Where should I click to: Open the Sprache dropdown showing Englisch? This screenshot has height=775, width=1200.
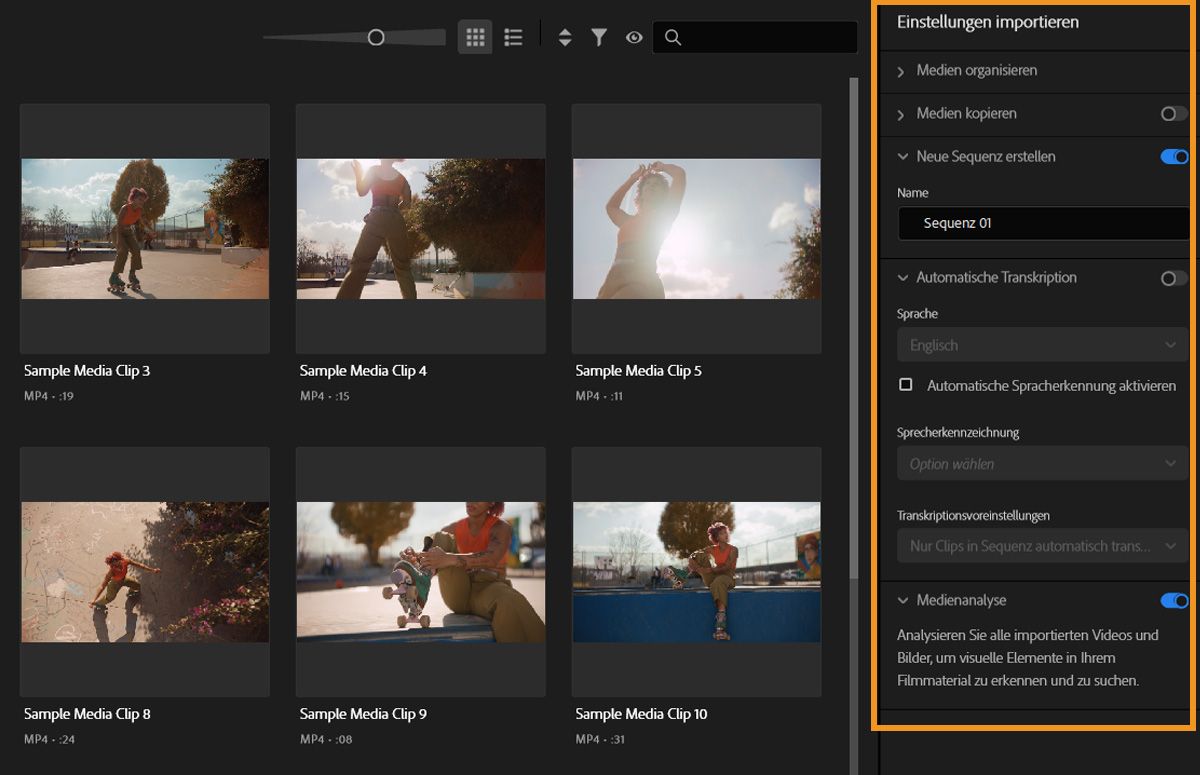pyautogui.click(x=1042, y=344)
